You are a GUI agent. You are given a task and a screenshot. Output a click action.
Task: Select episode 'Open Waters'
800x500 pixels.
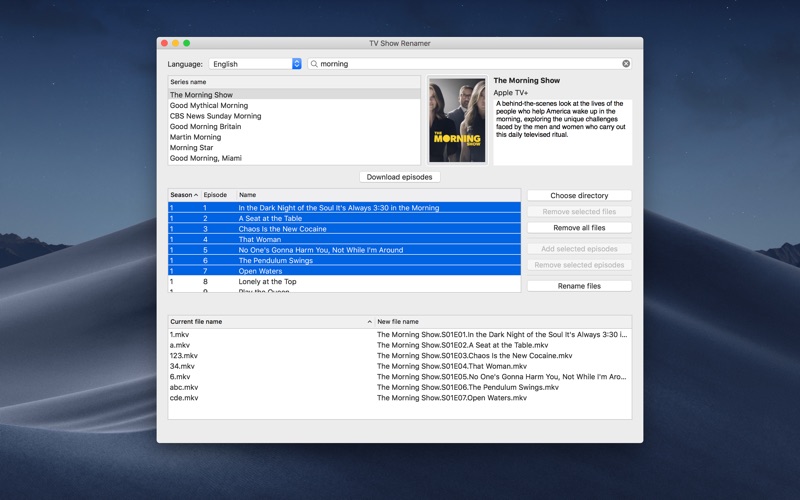[x=344, y=271]
